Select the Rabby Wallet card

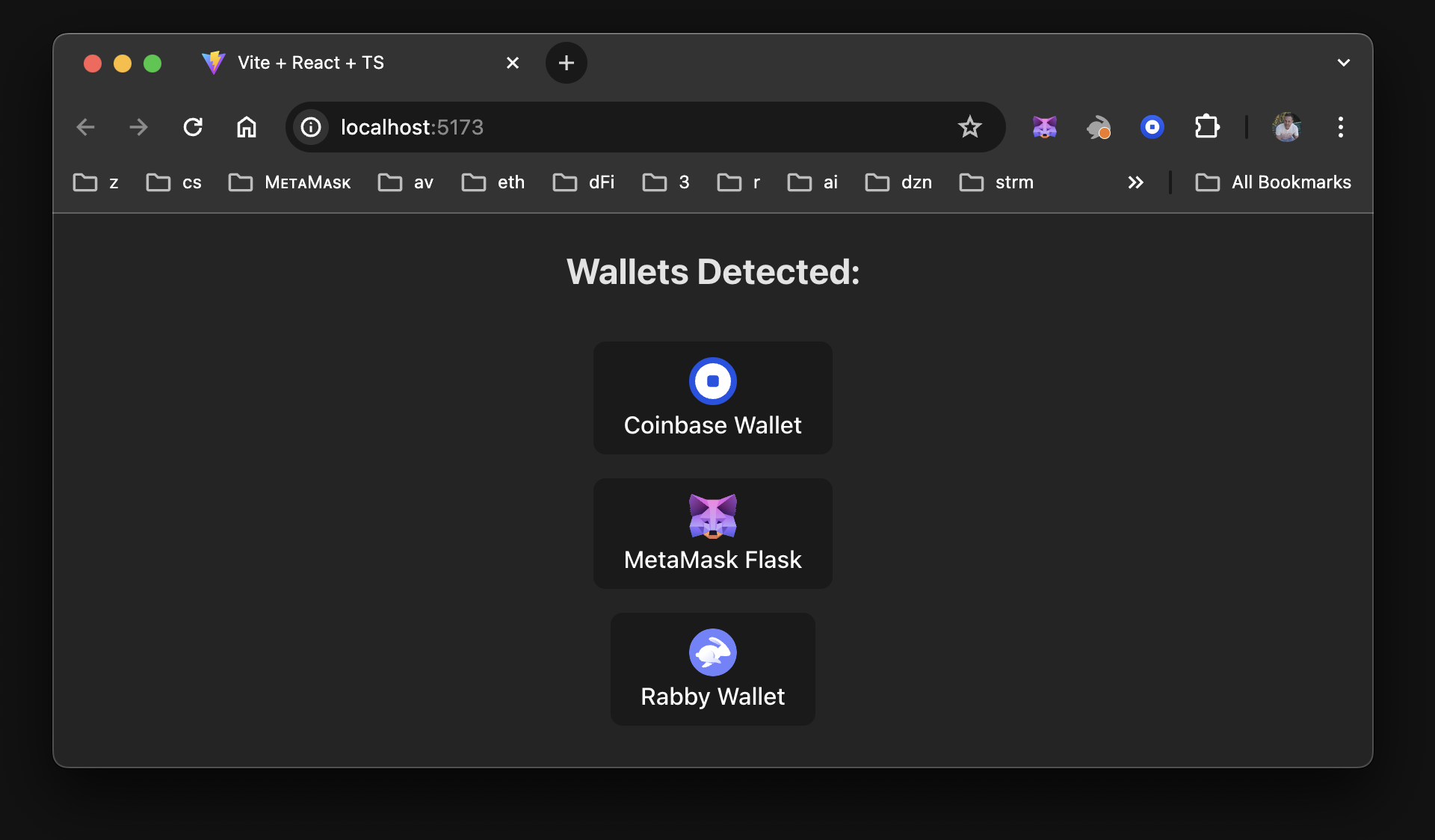click(x=712, y=669)
